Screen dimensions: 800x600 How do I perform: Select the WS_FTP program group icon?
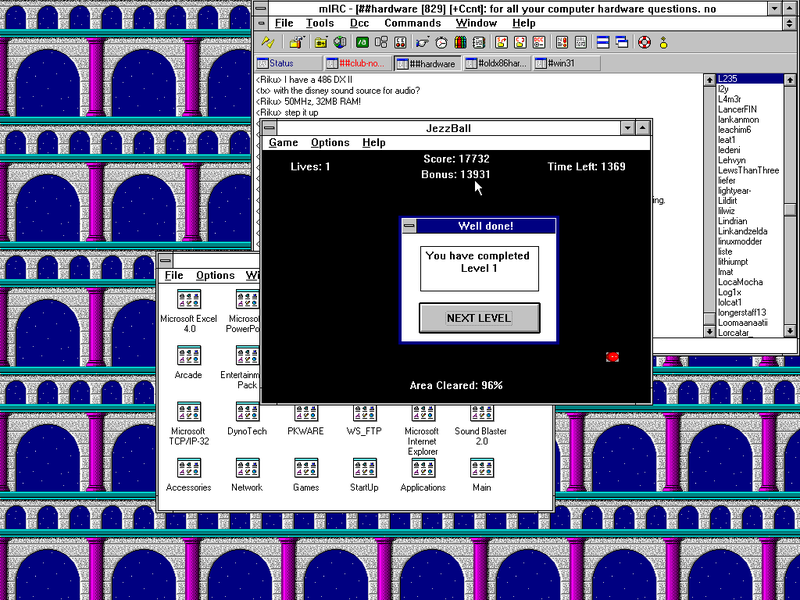click(x=364, y=413)
